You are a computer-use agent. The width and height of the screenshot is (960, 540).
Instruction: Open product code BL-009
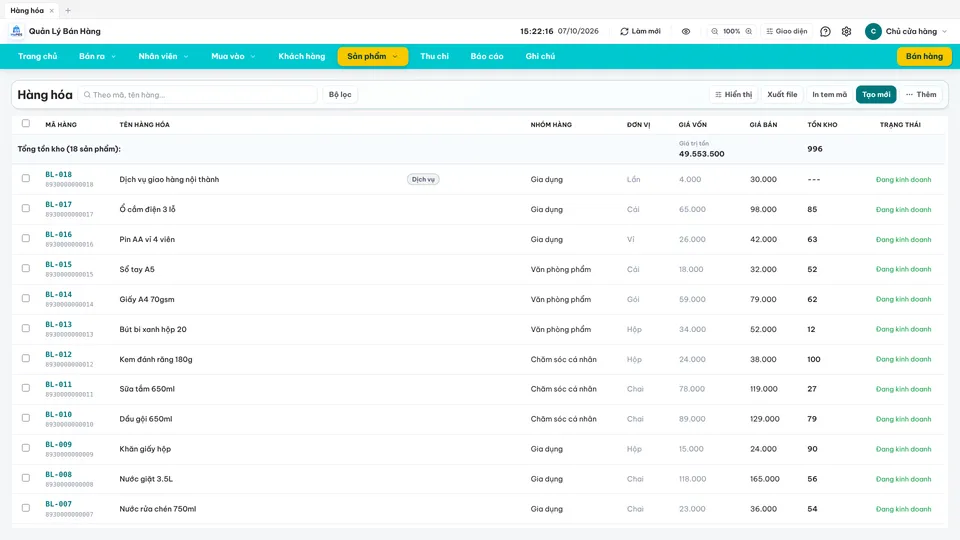tap(58, 444)
